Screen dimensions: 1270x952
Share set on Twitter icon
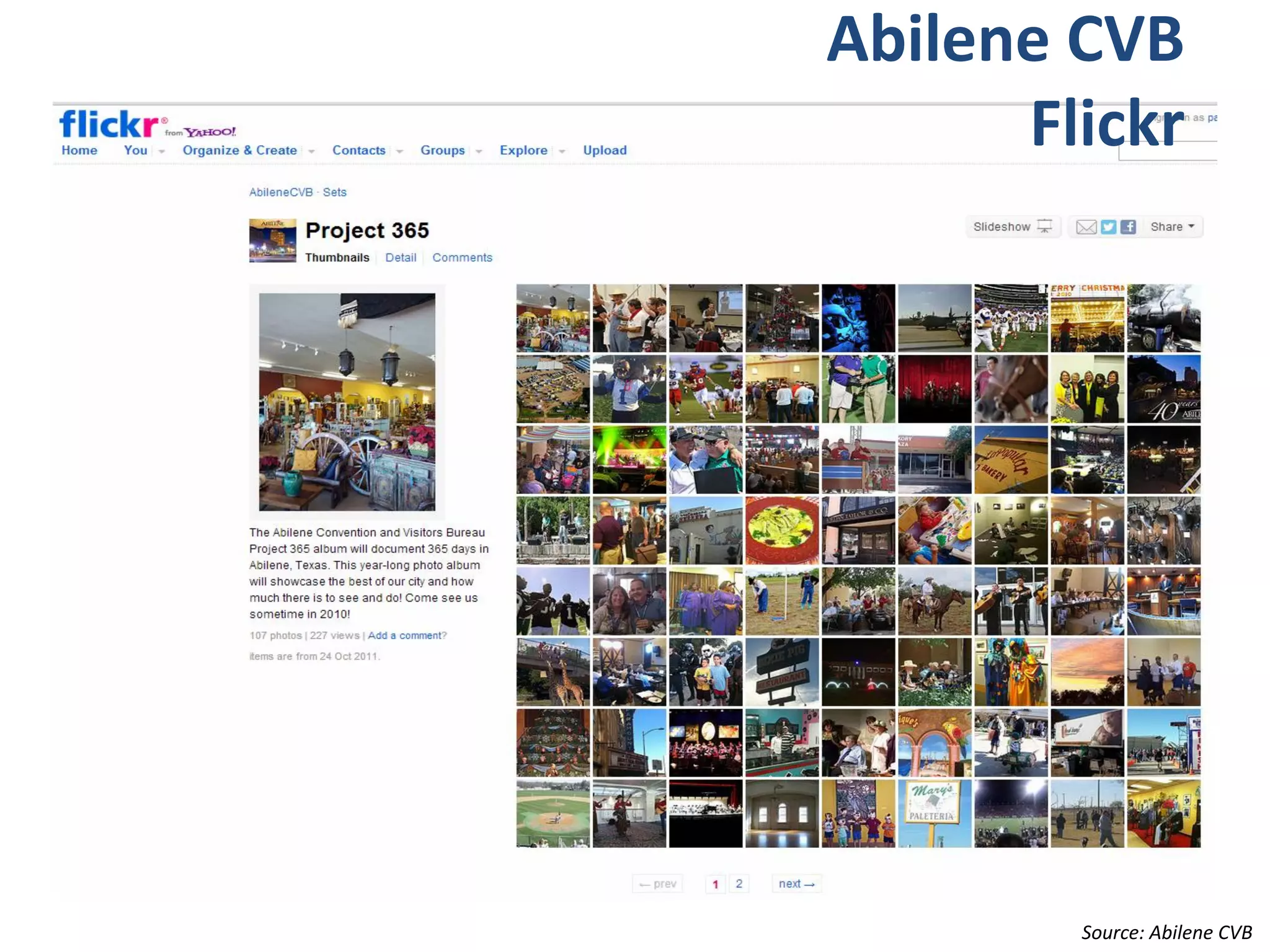click(1108, 227)
